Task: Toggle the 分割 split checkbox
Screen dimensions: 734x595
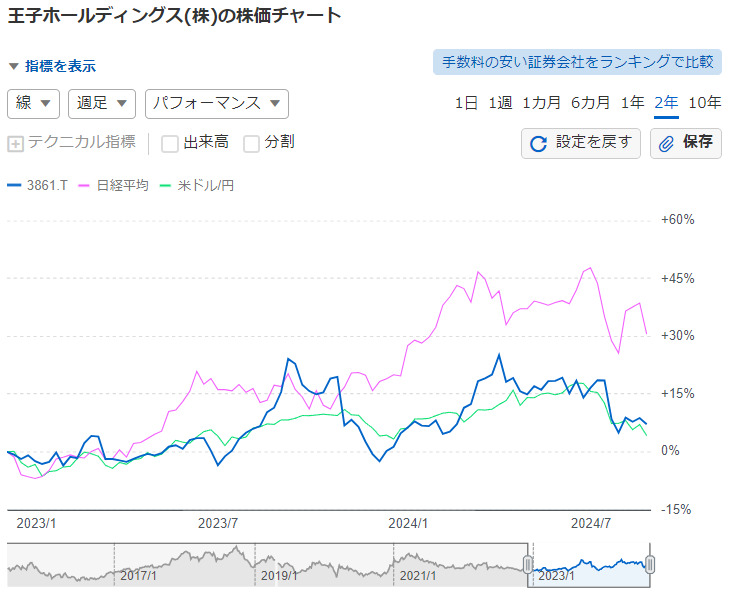Action: click(x=252, y=143)
